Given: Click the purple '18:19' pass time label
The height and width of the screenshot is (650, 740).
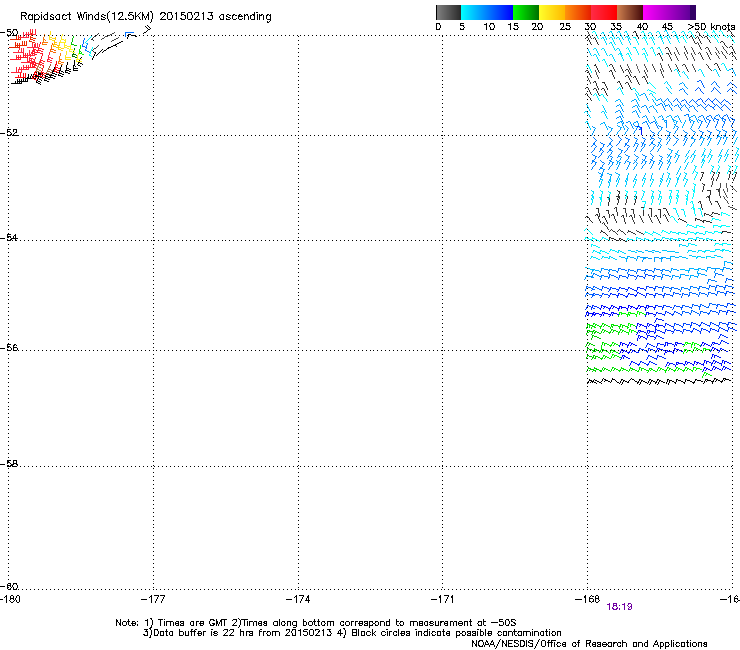Looking at the screenshot, I should click(x=619, y=607).
